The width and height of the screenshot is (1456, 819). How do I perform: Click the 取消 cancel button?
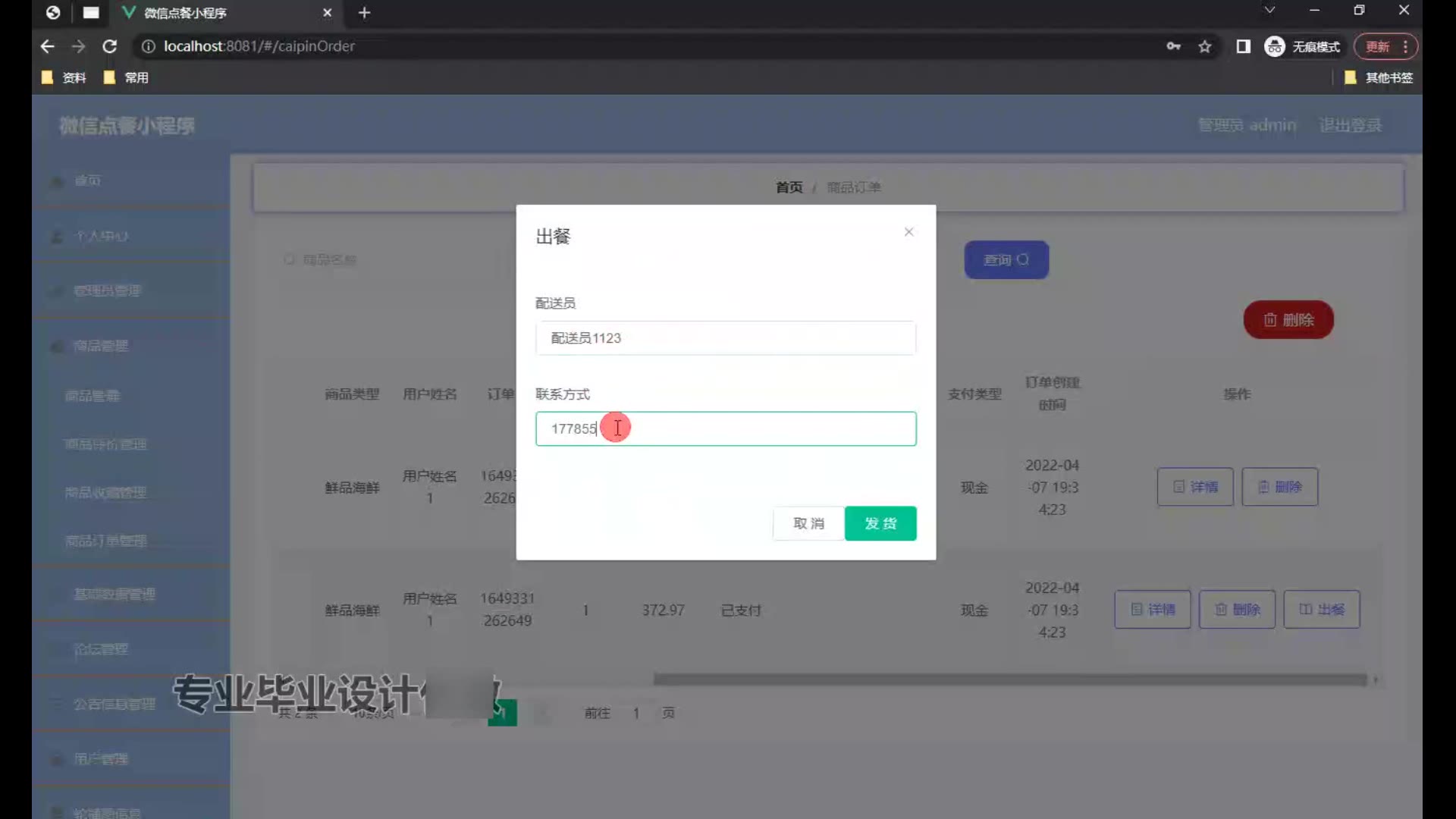coord(808,523)
